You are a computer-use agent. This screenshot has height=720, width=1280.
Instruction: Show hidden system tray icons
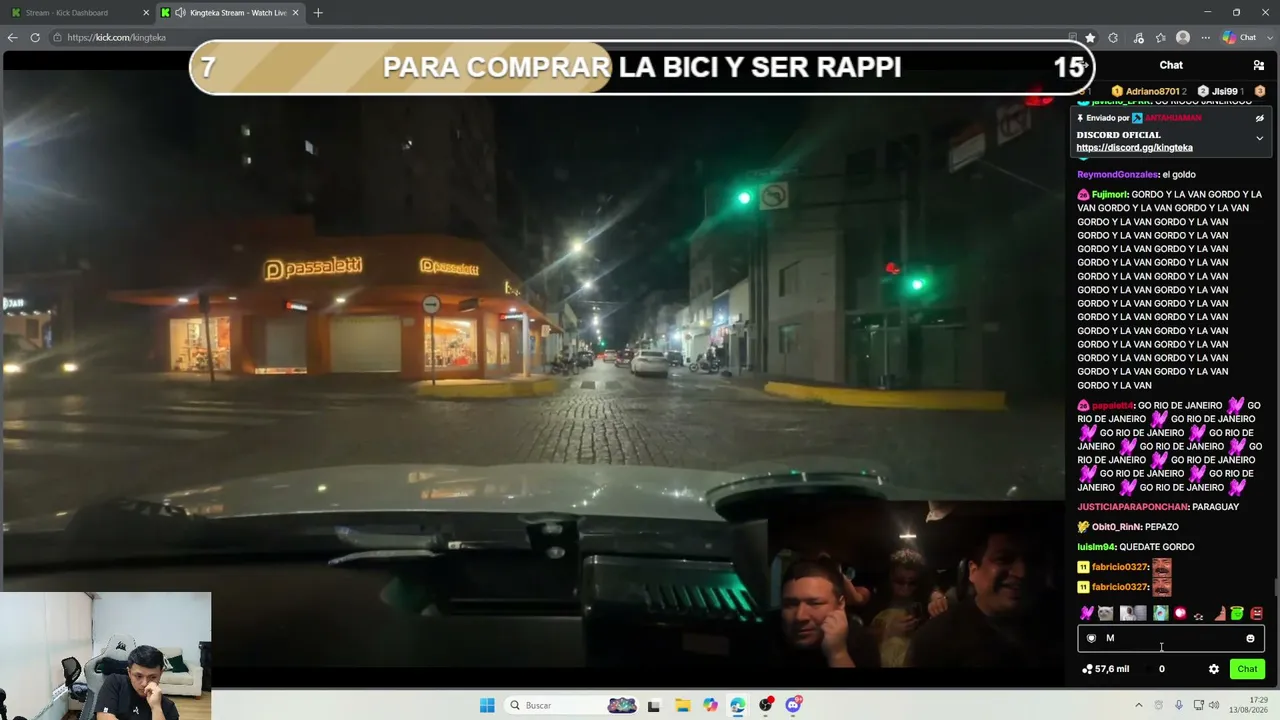tap(1138, 705)
